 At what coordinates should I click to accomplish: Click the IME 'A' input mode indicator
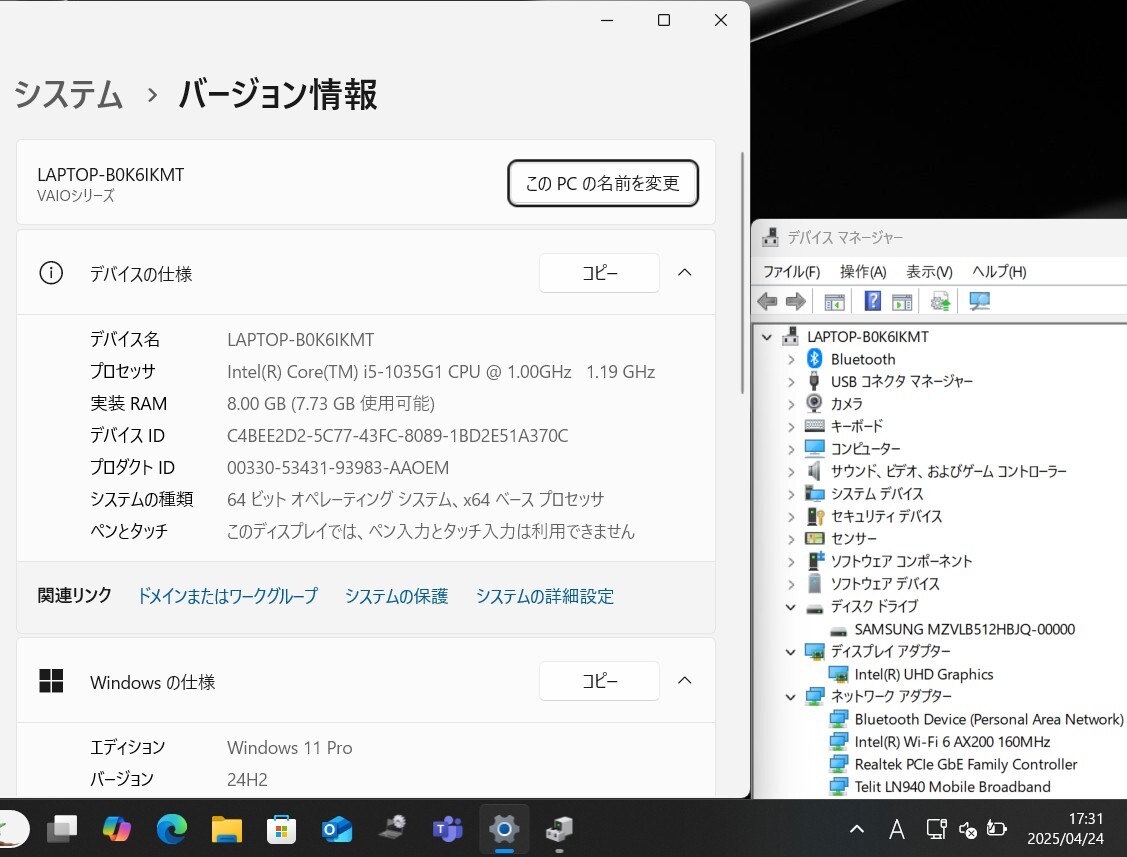point(896,830)
